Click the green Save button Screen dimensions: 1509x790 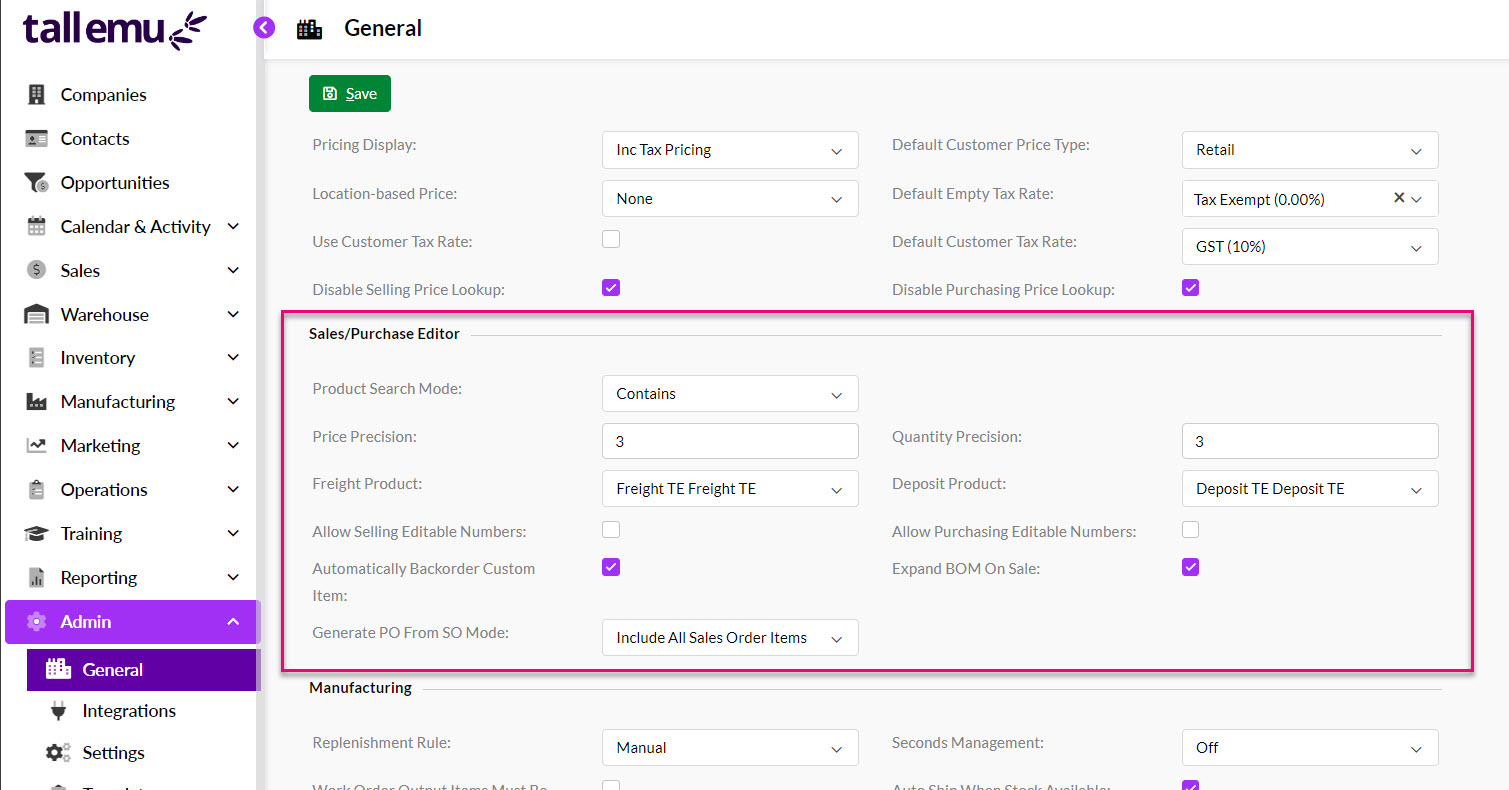349,93
